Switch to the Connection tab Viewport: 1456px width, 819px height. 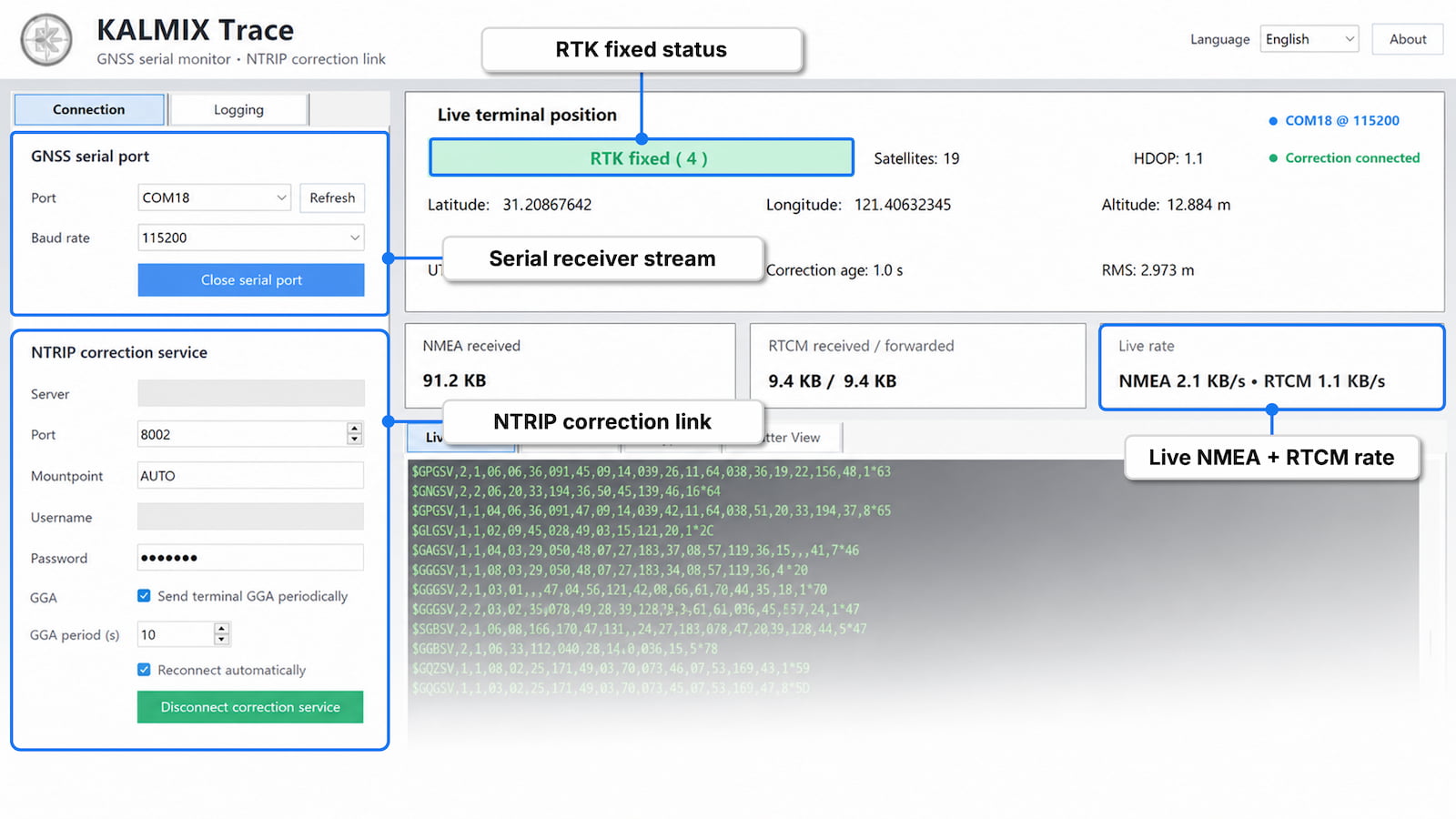[89, 109]
